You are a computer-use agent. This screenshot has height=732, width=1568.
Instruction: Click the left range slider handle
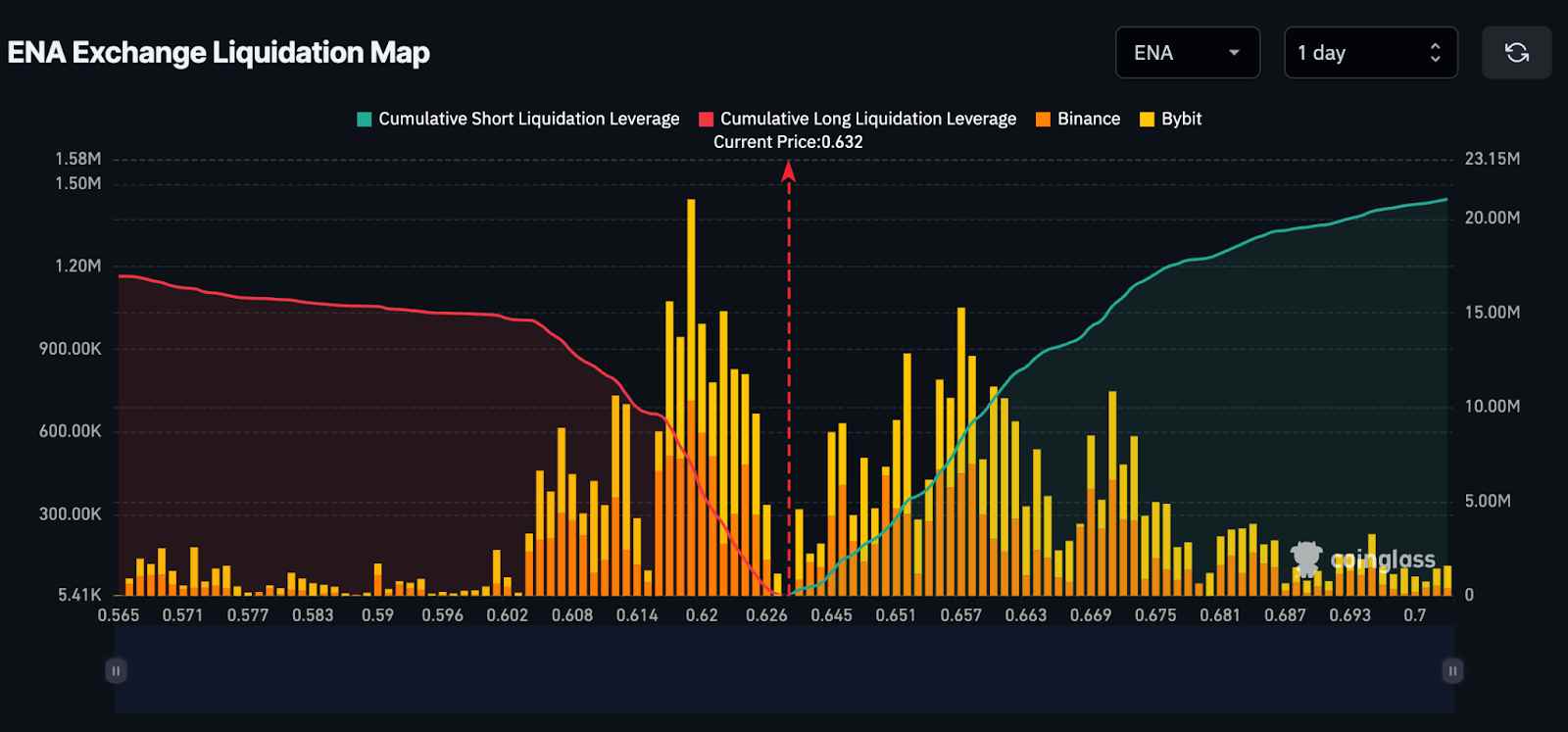click(116, 671)
